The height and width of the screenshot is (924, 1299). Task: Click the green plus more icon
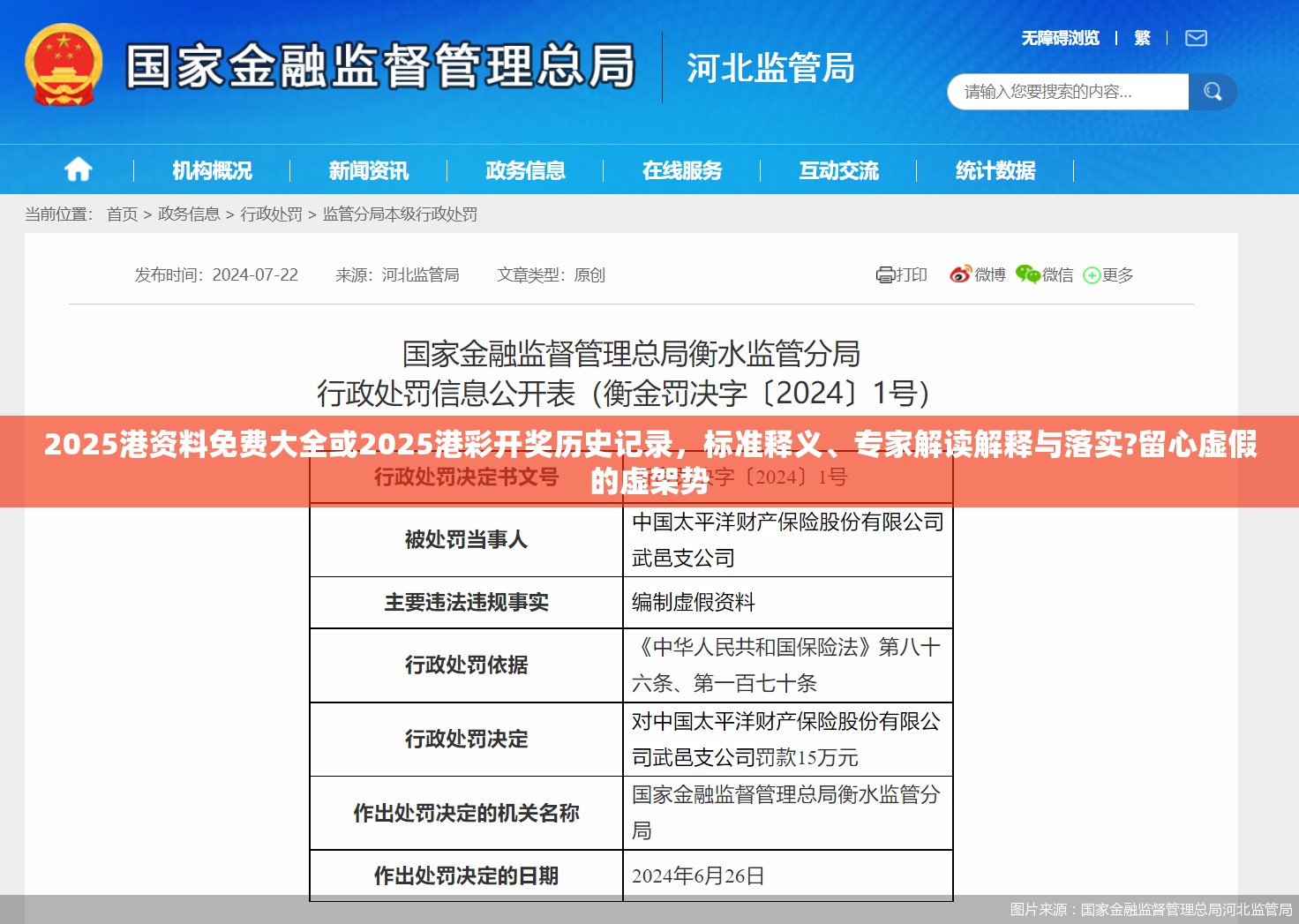point(1092,275)
